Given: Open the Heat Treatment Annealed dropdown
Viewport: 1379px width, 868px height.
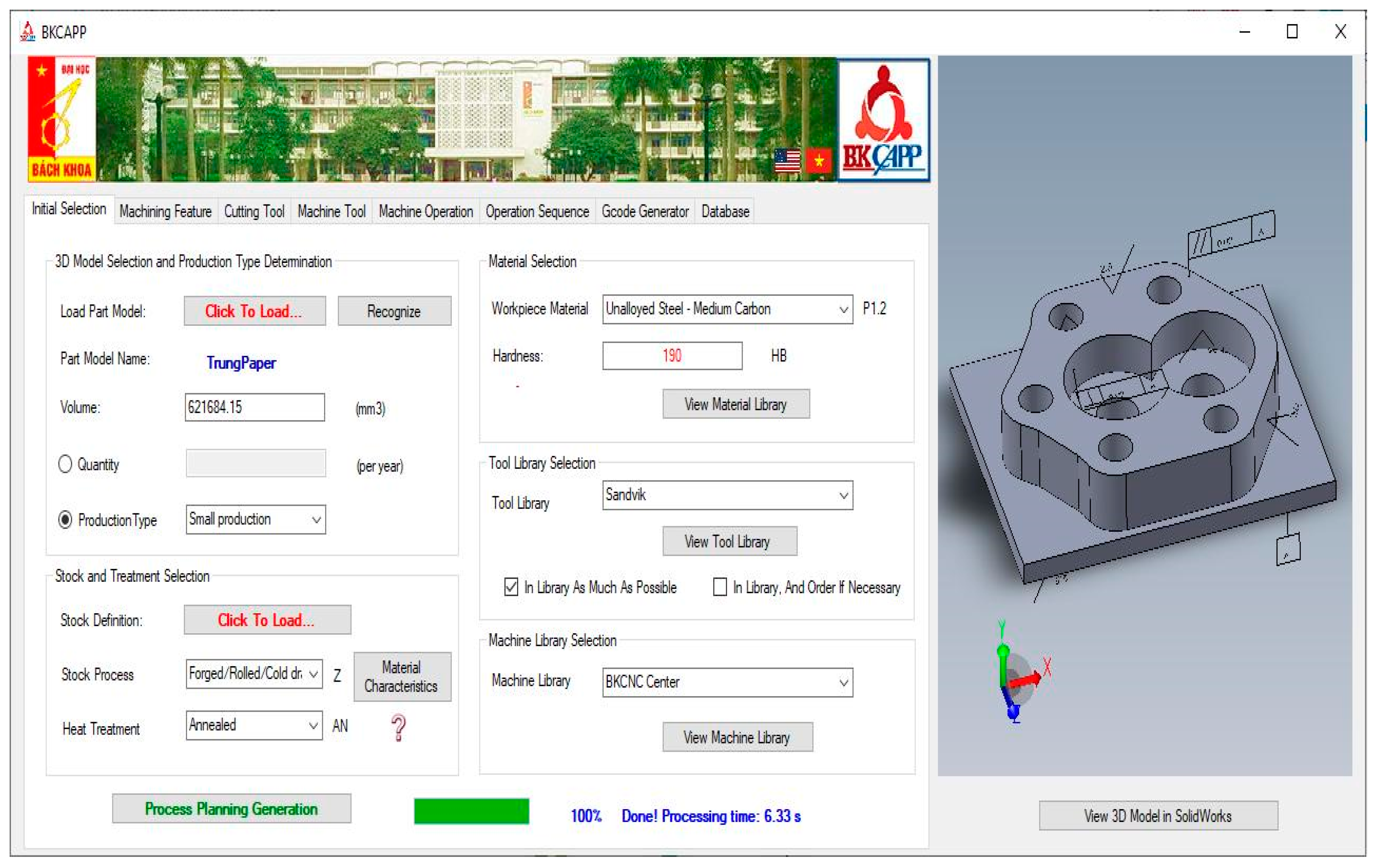Looking at the screenshot, I should click(313, 725).
